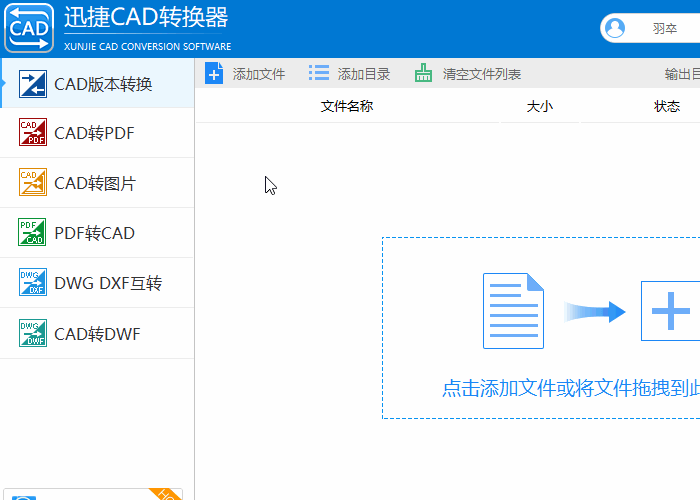Click the 迅捷CAD转换器 title text

(146, 17)
